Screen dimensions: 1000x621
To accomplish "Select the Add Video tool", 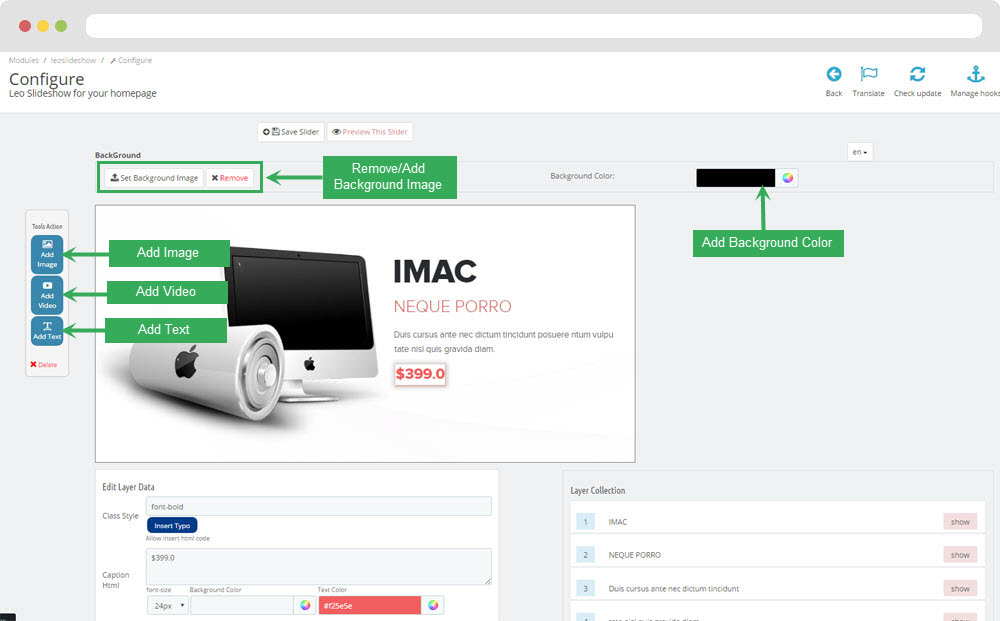I will (47, 295).
